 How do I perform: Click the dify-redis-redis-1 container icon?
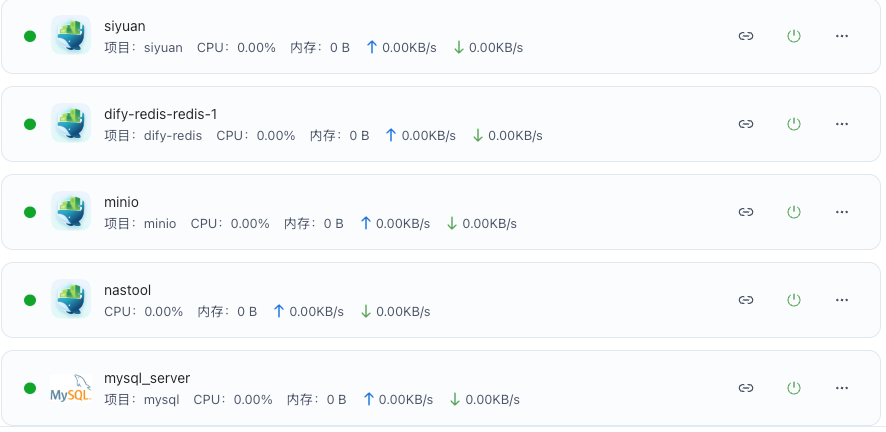[x=71, y=124]
